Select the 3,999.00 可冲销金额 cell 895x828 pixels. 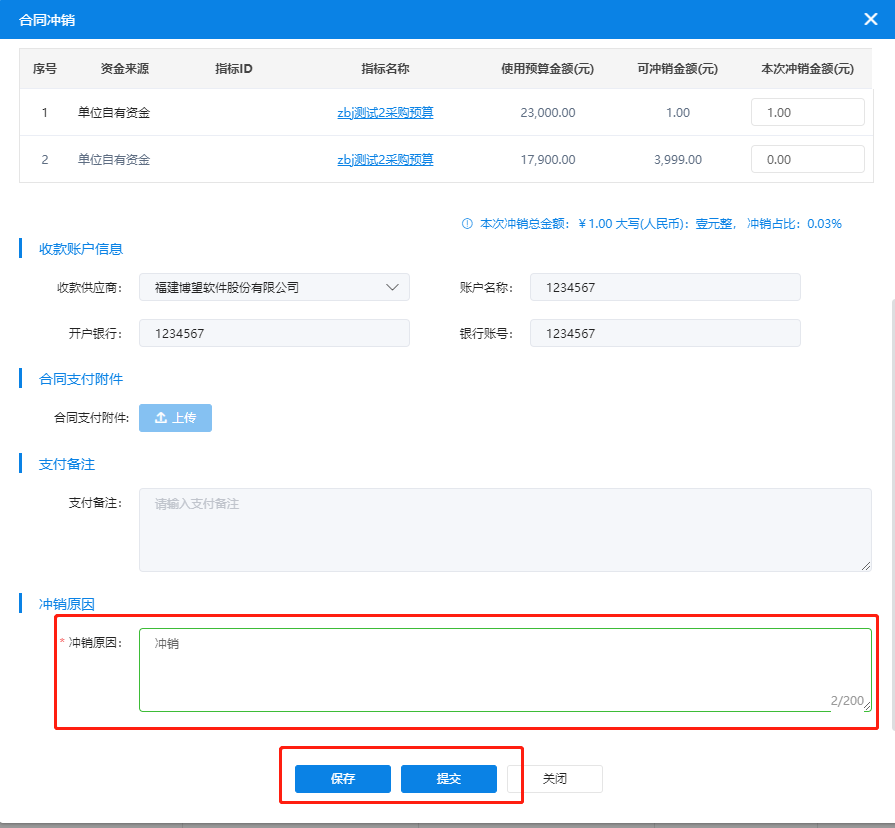point(678,159)
